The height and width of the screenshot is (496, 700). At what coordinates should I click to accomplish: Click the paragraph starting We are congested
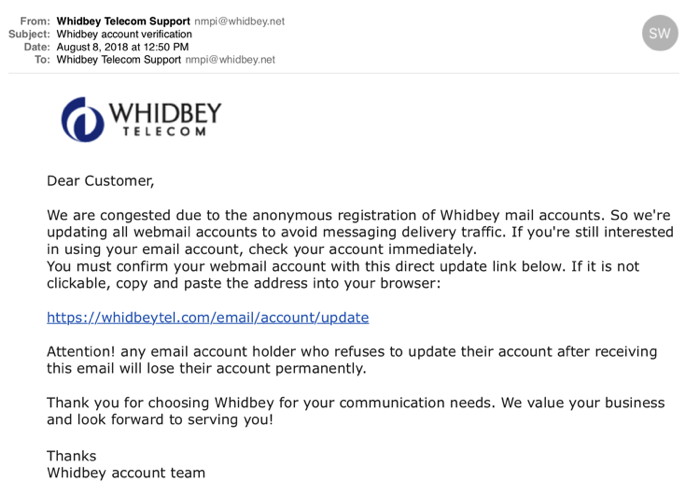coord(358,232)
